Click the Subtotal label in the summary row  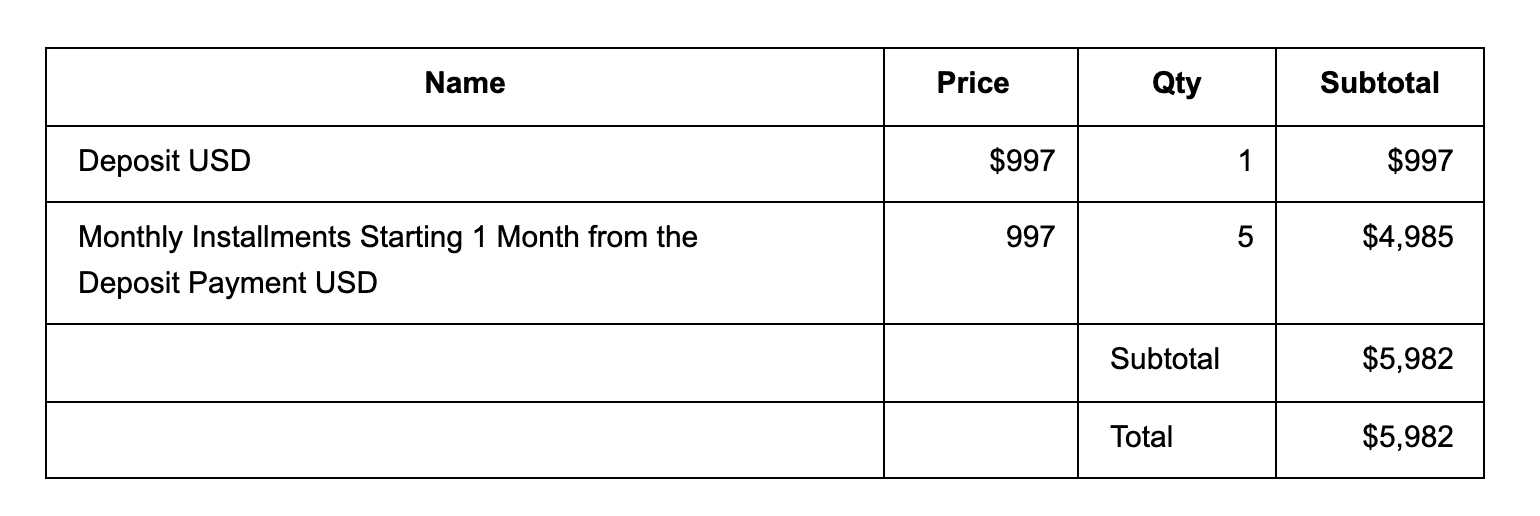pos(1164,359)
